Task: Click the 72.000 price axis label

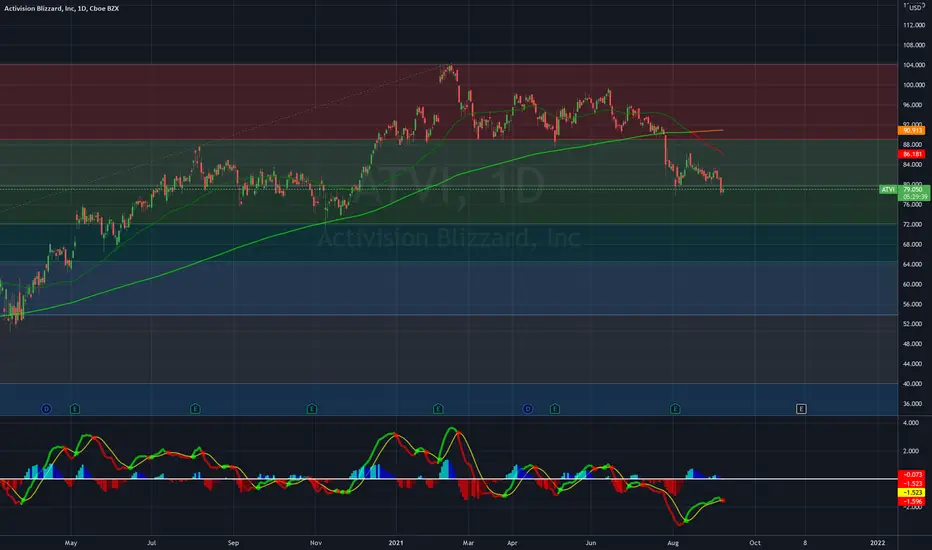Action: tap(914, 225)
